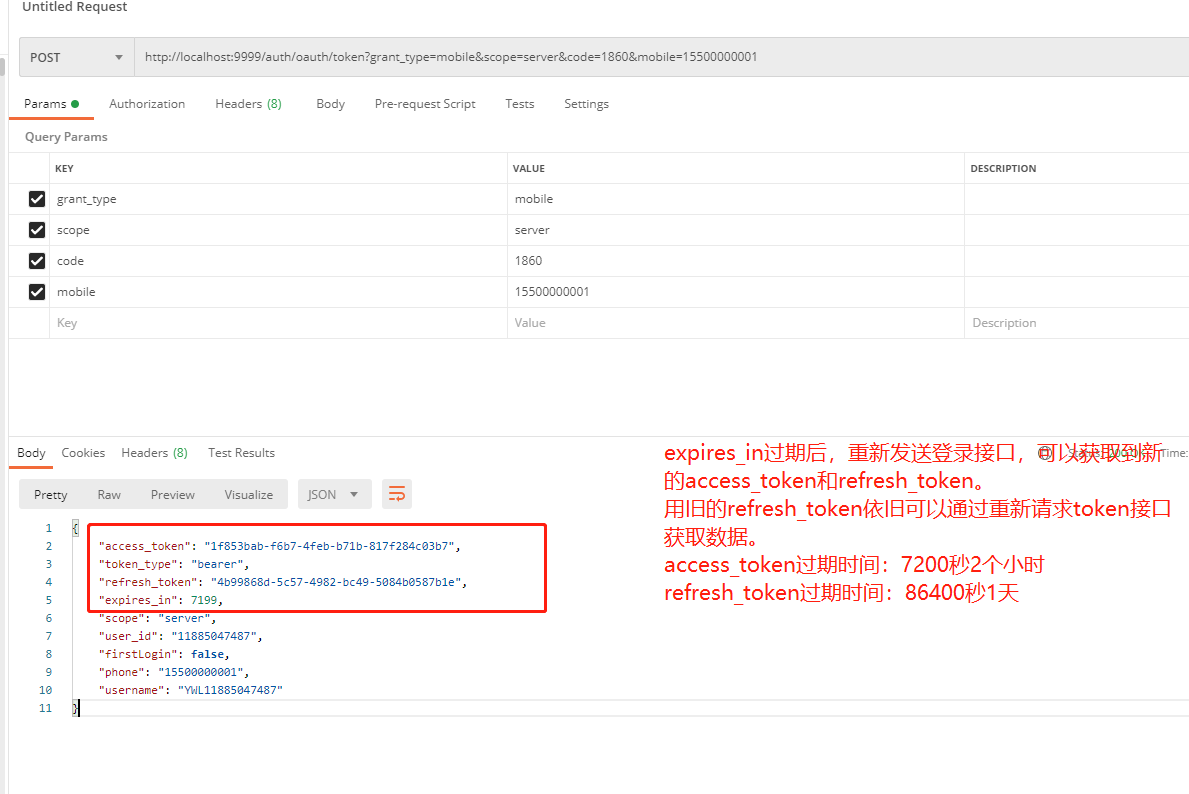Select the Raw response view

pos(109,493)
